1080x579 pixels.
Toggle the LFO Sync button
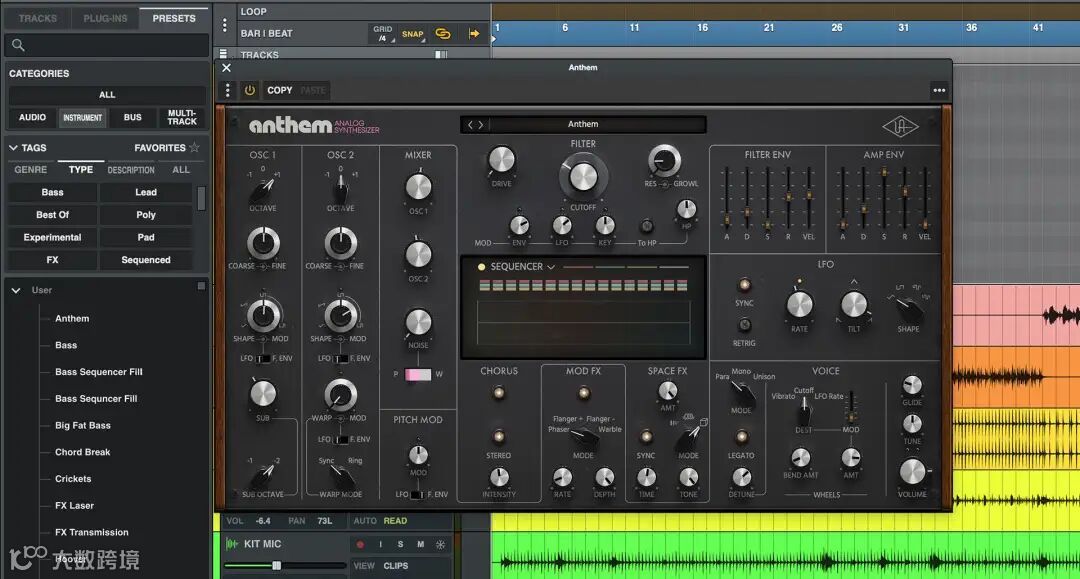(x=744, y=284)
